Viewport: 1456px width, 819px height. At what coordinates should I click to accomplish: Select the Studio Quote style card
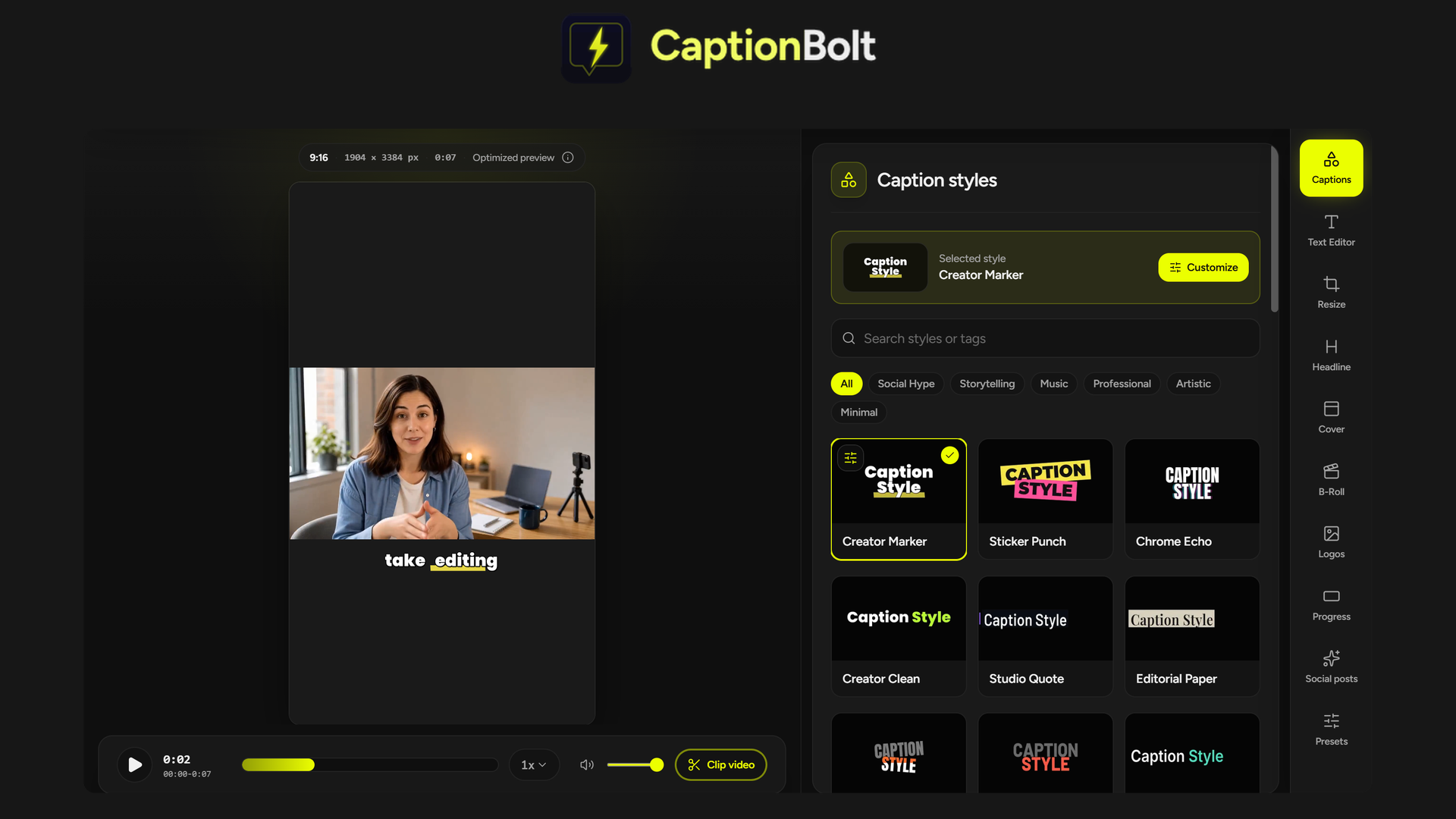pyautogui.click(x=1045, y=636)
